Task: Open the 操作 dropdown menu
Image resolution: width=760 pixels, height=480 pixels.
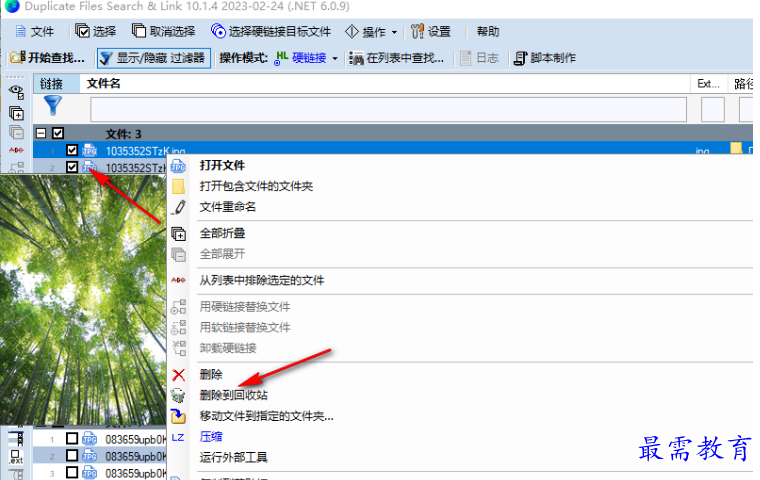Action: pos(371,32)
